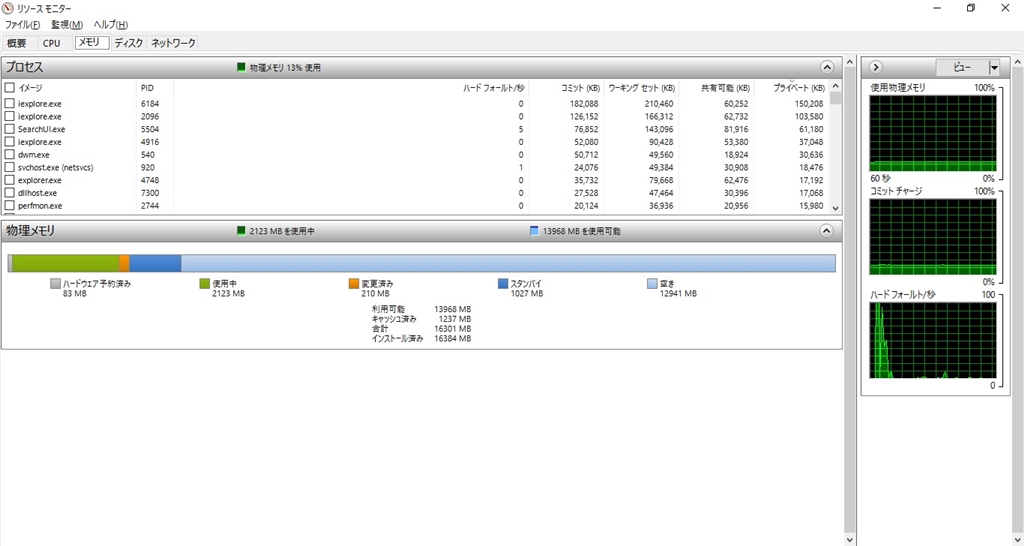
Task: Click the graphs pane scrollbar down arrow
Action: 1017,539
